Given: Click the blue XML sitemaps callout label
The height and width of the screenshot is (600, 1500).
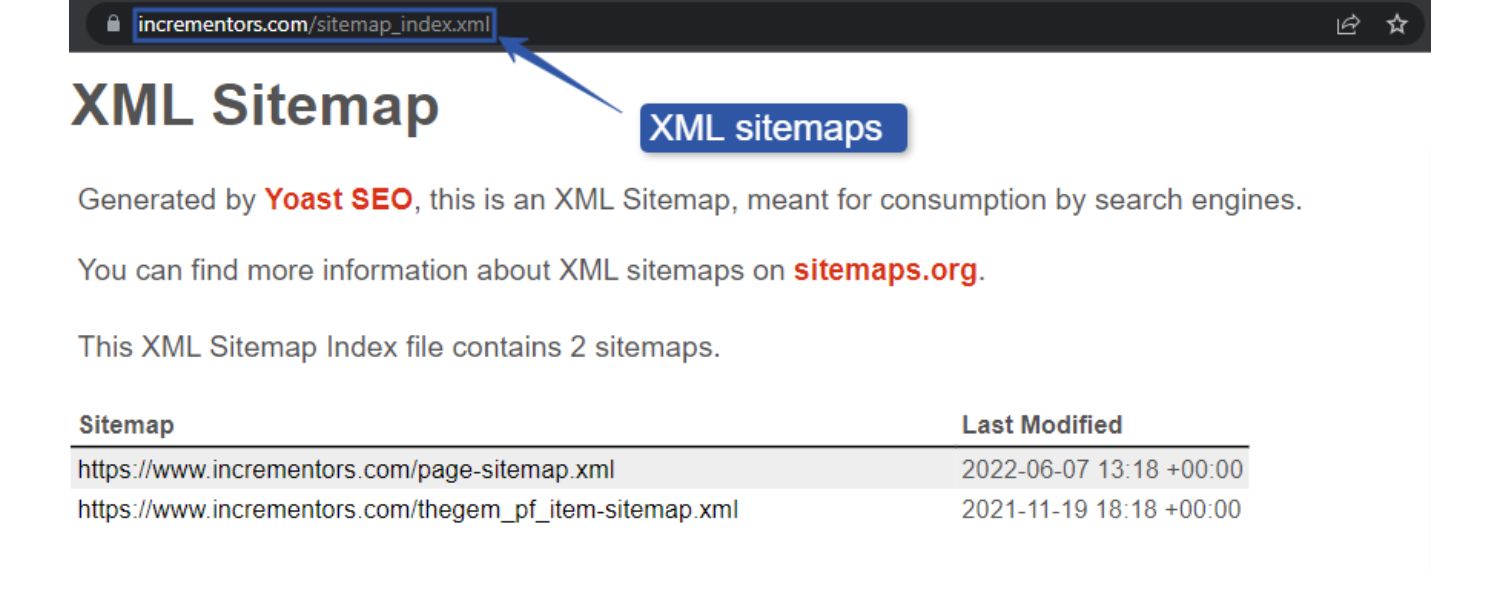Looking at the screenshot, I should 776,127.
